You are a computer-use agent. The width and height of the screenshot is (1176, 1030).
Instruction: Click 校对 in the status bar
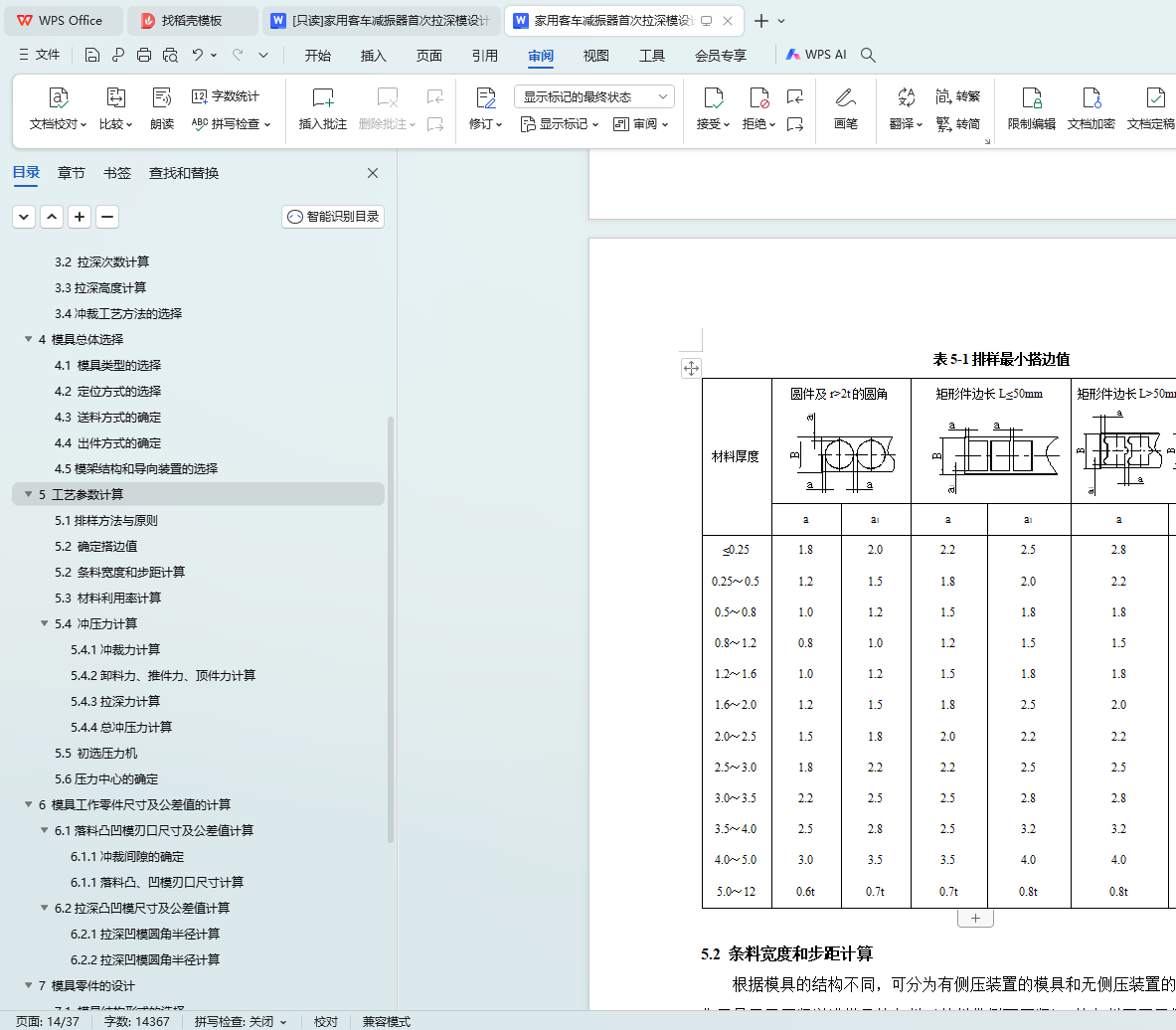[325, 1022]
